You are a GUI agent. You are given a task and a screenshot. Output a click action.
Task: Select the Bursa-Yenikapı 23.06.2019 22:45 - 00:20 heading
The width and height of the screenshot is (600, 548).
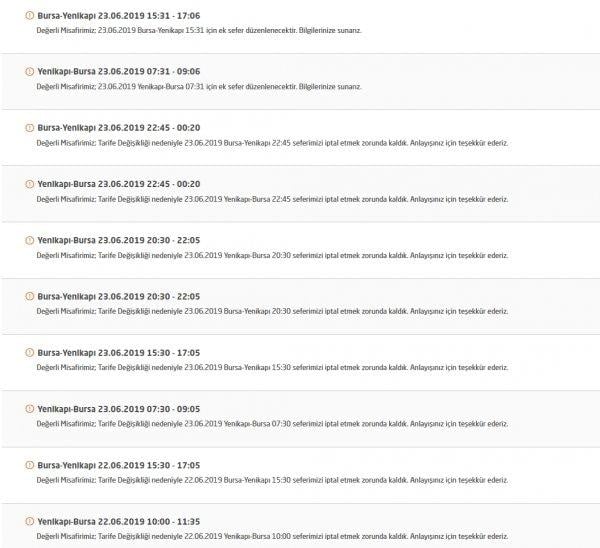click(118, 128)
